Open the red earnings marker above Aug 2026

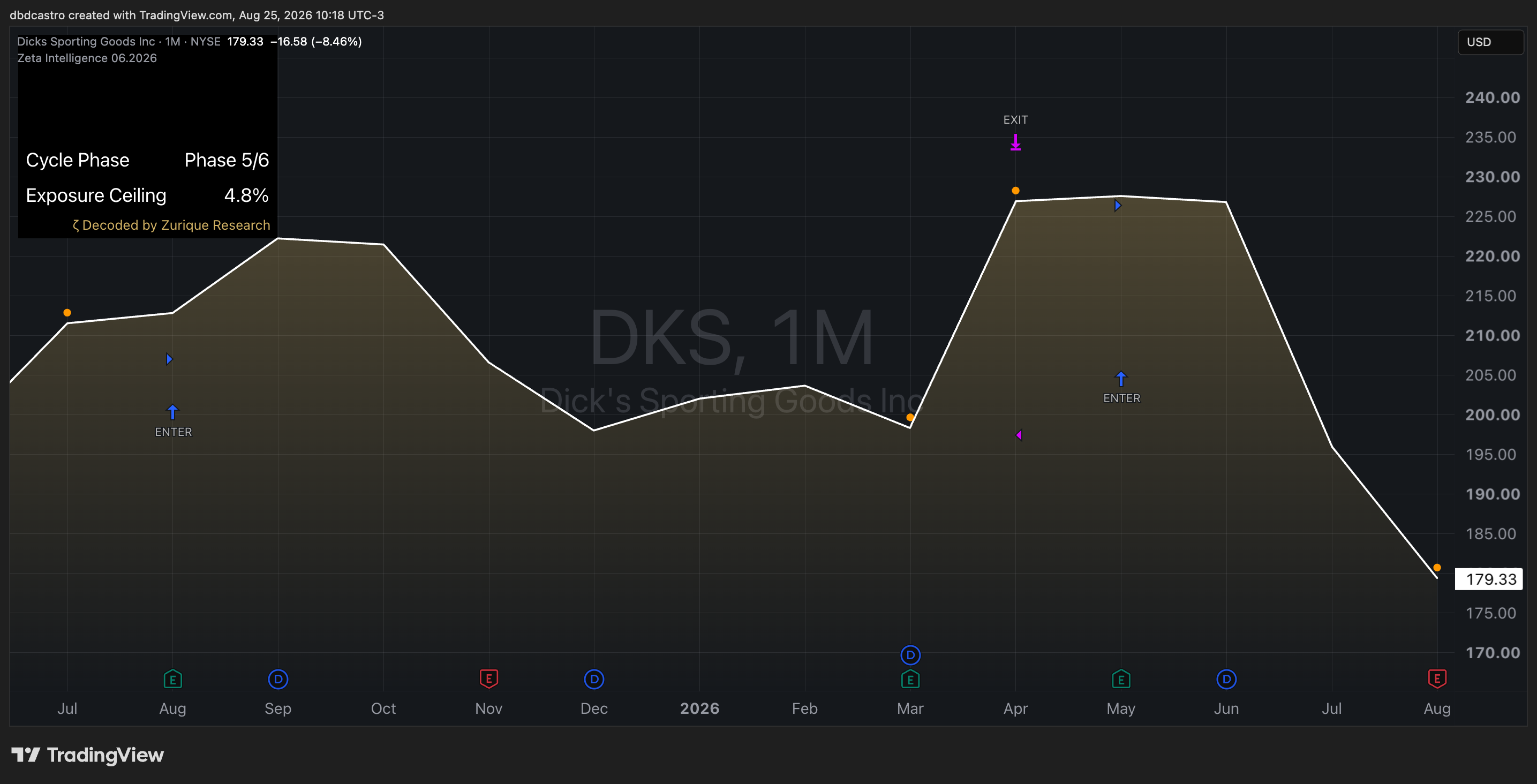tap(1437, 679)
